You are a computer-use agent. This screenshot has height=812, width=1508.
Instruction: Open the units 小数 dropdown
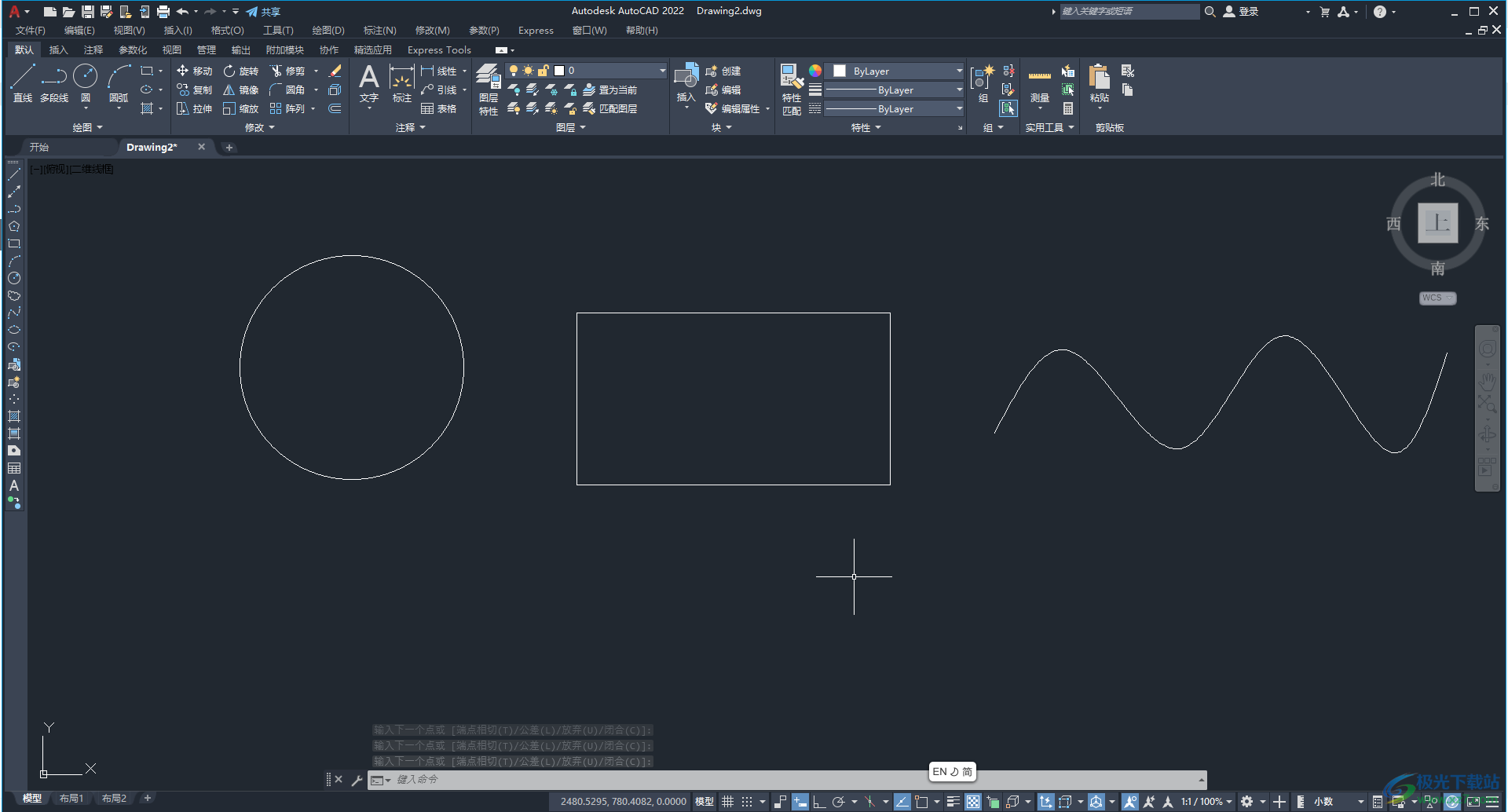pos(1338,802)
